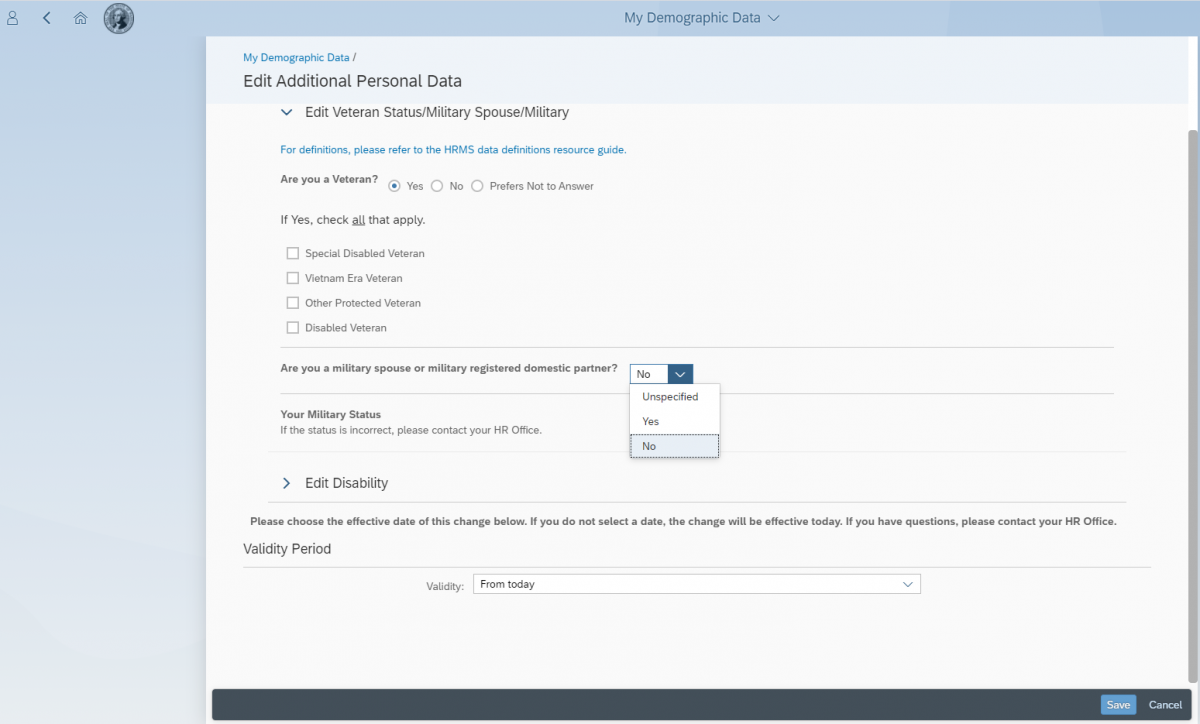Click the profile icon in the top-left corner

pyautogui.click(x=12, y=17)
